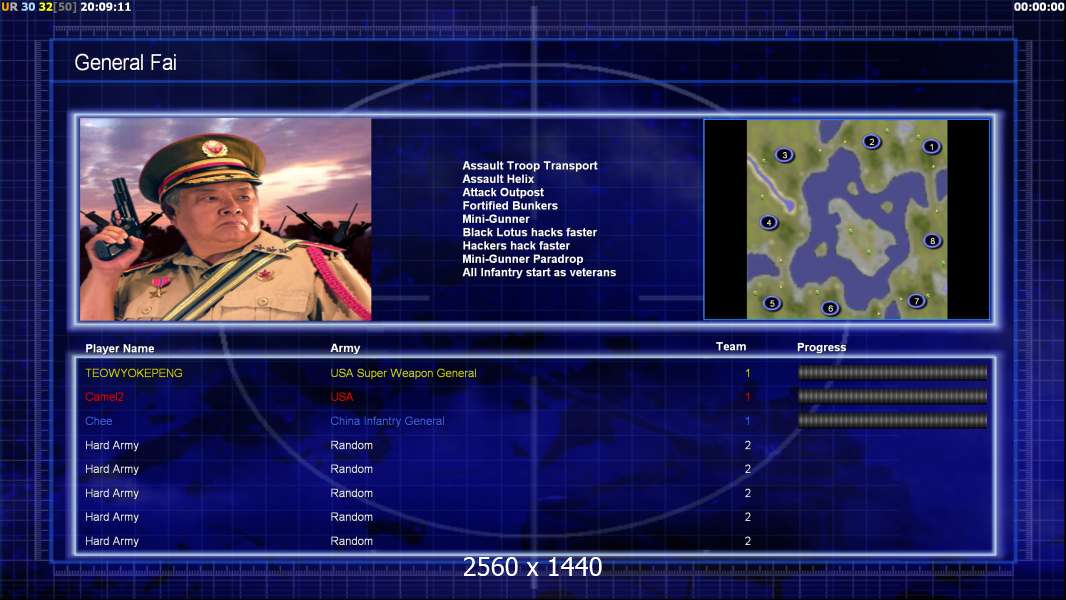This screenshot has width=1066, height=600.
Task: Choose start position 7 on the map
Action: (x=916, y=300)
